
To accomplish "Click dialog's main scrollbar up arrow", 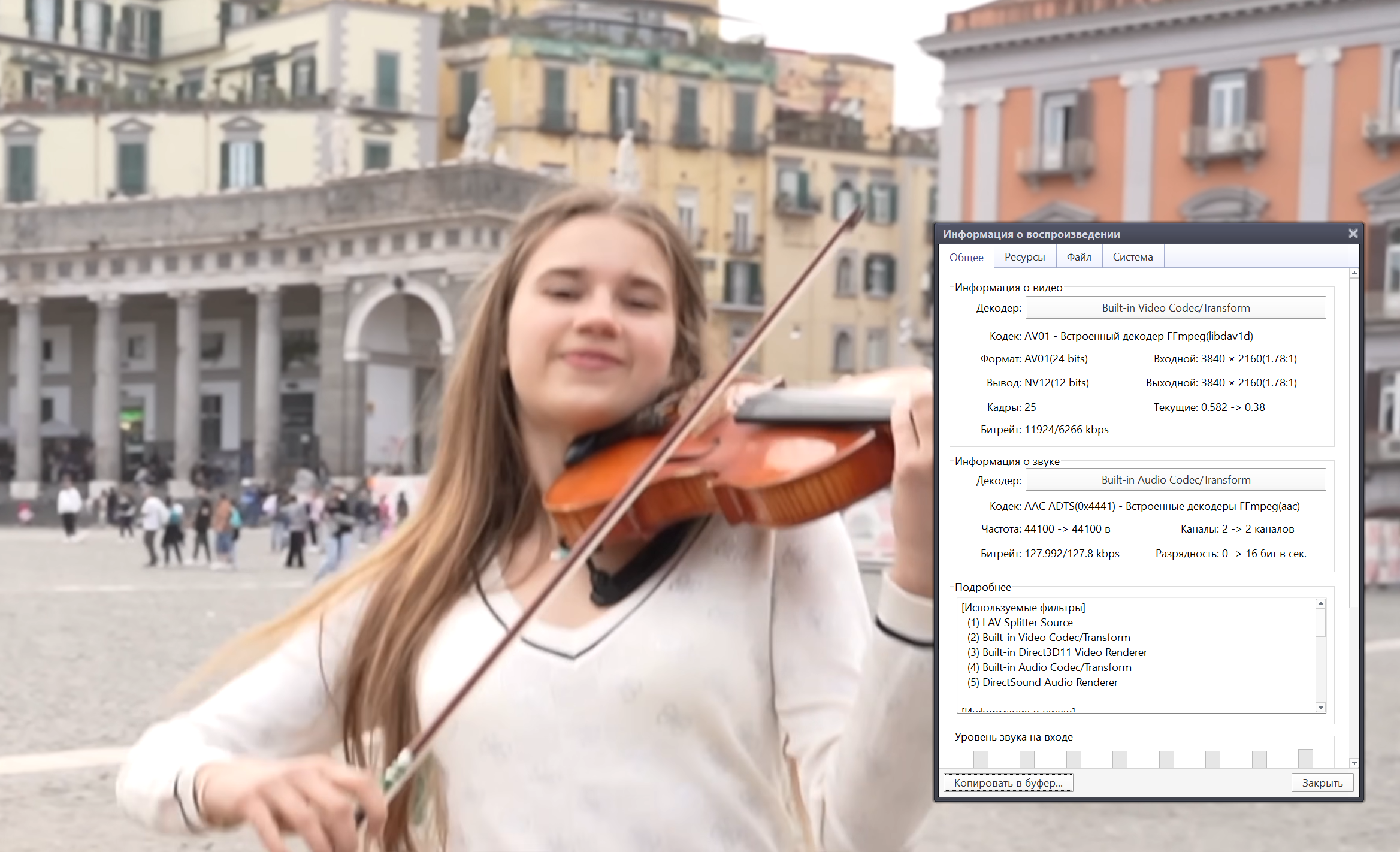I will [1354, 273].
